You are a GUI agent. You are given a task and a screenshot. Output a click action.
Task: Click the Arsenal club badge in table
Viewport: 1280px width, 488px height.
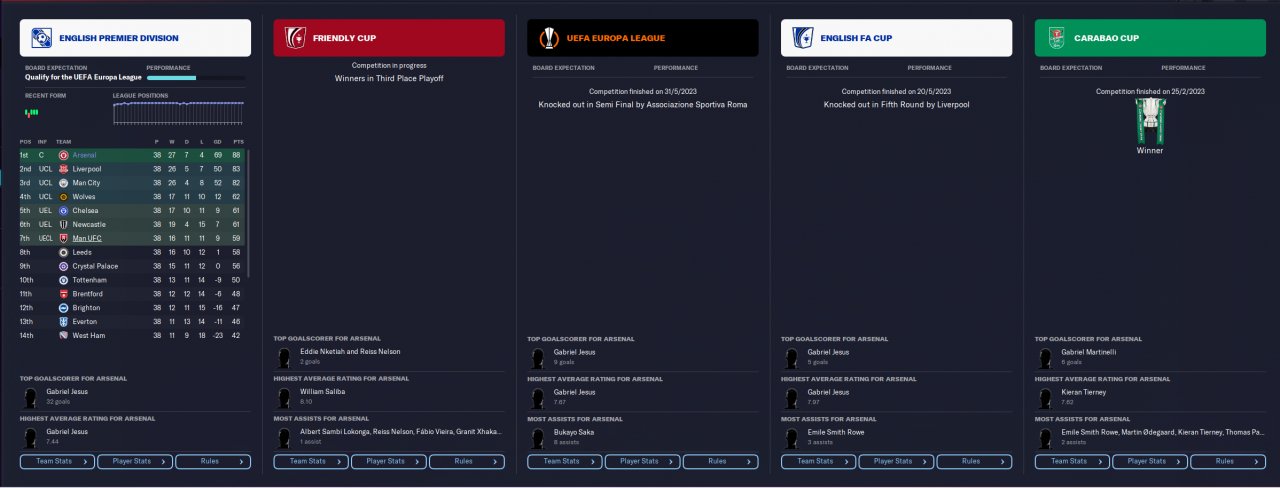tap(64, 156)
